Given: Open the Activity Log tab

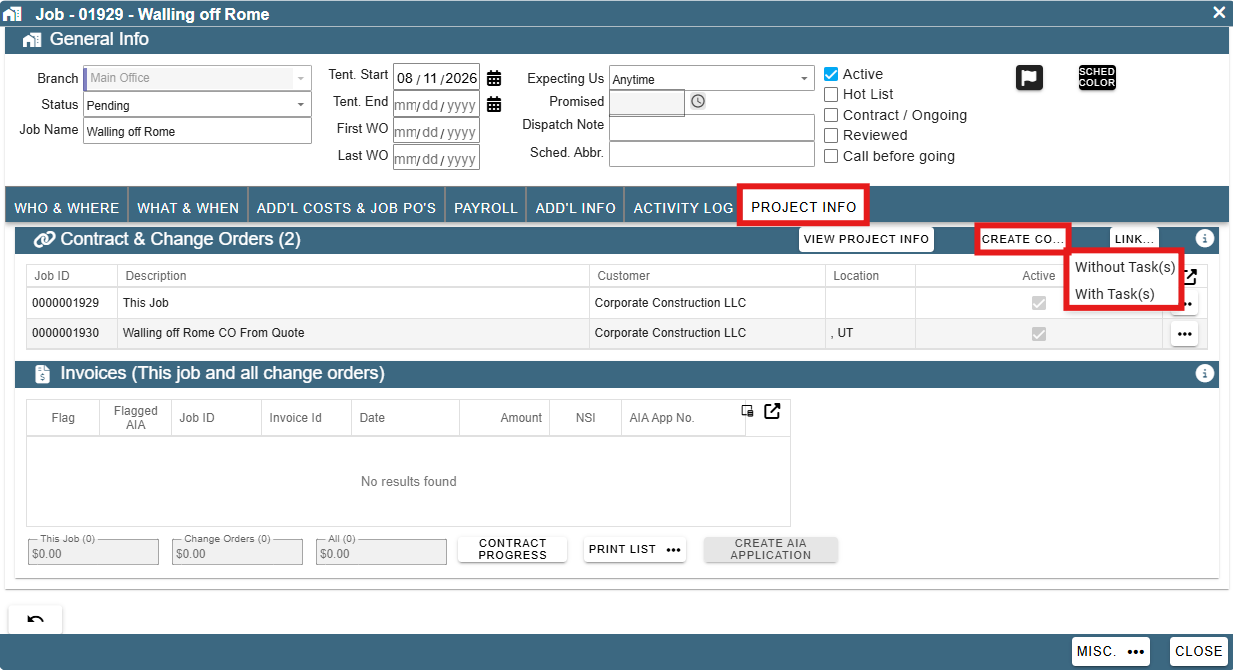Looking at the screenshot, I should click(x=683, y=208).
